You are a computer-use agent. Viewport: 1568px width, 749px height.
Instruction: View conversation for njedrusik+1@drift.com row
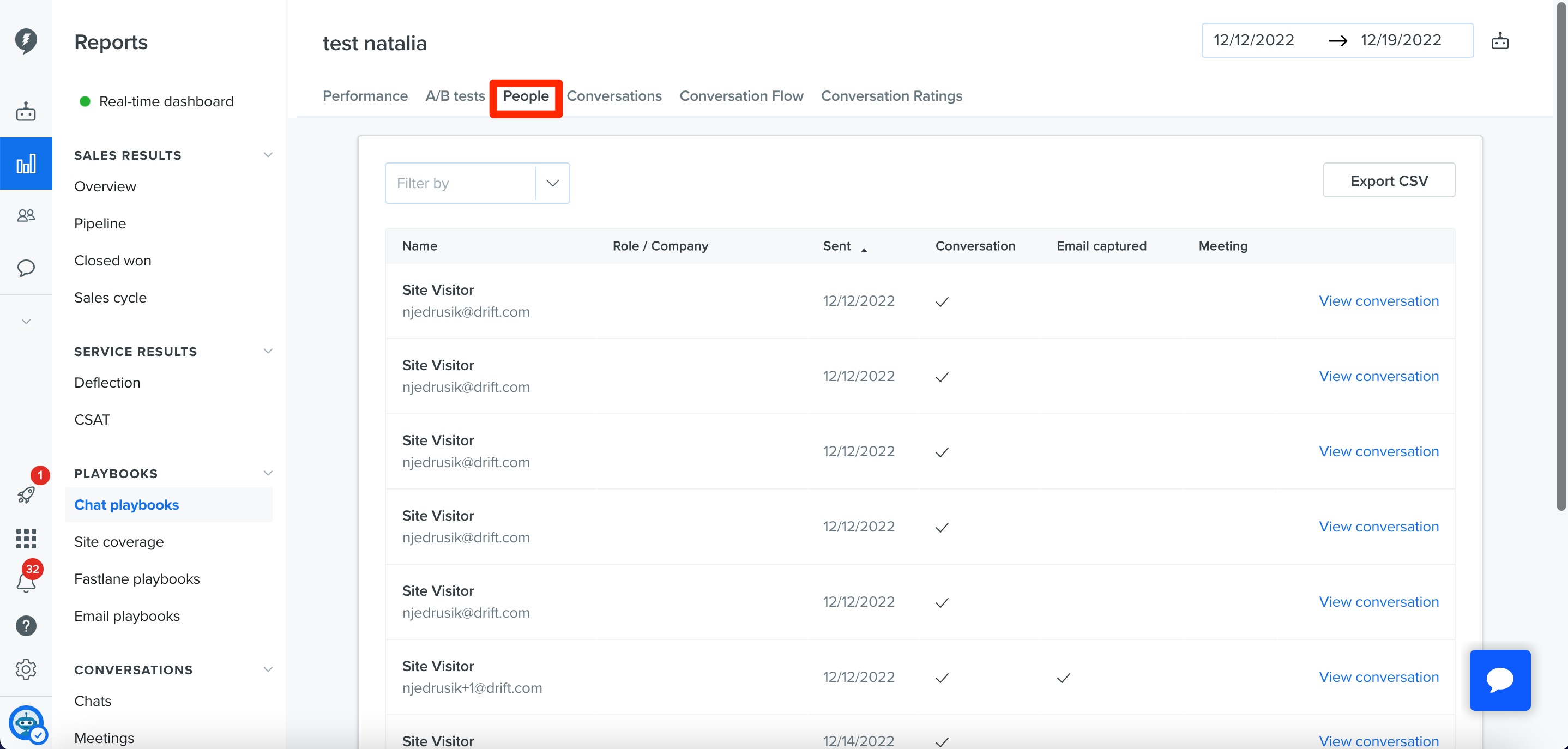point(1379,677)
